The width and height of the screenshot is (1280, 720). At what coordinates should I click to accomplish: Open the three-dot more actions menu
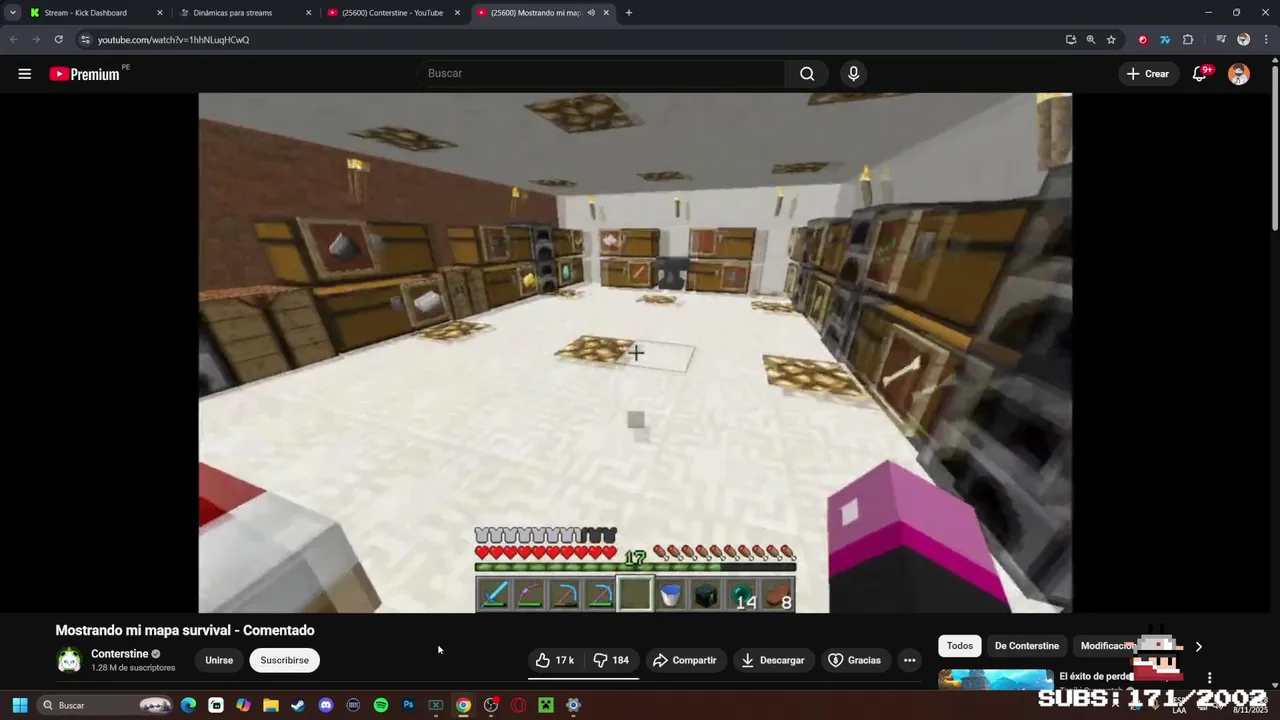point(909,660)
